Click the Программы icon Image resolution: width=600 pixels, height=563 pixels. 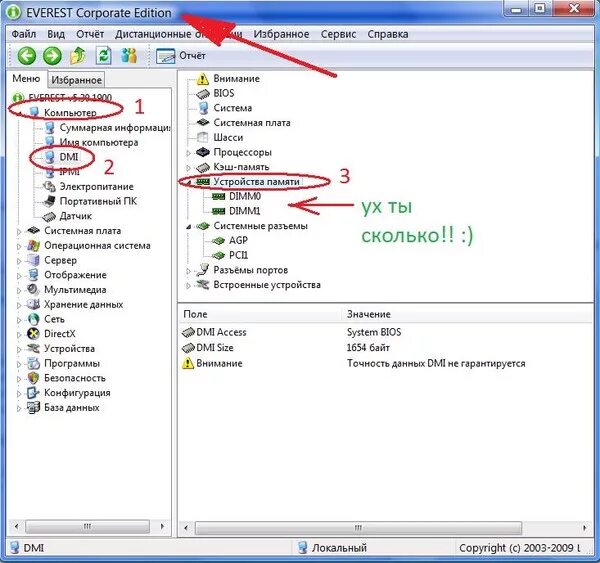(33, 363)
